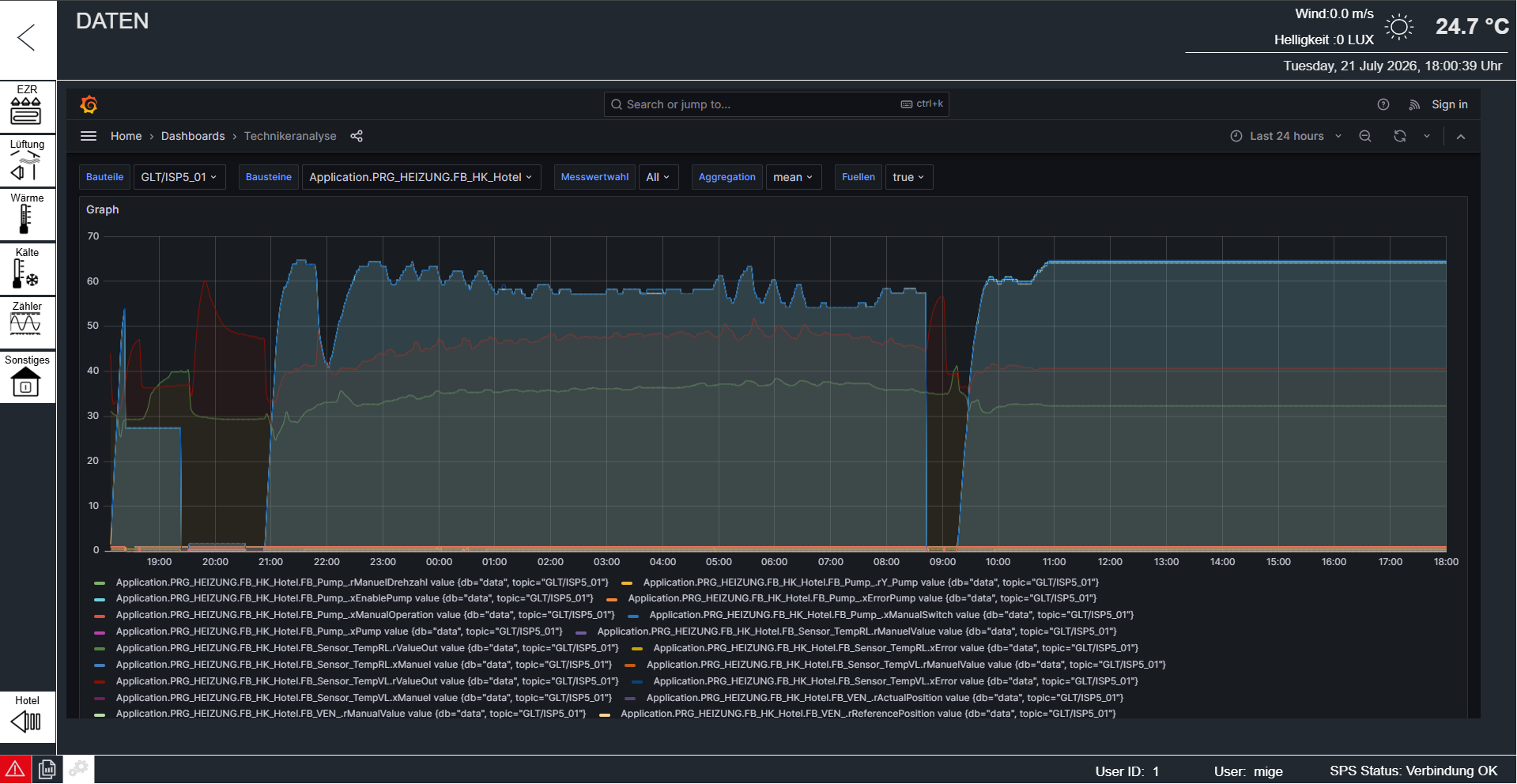Click the User mige status entry
This screenshot has height=784, width=1517.
point(1248,771)
